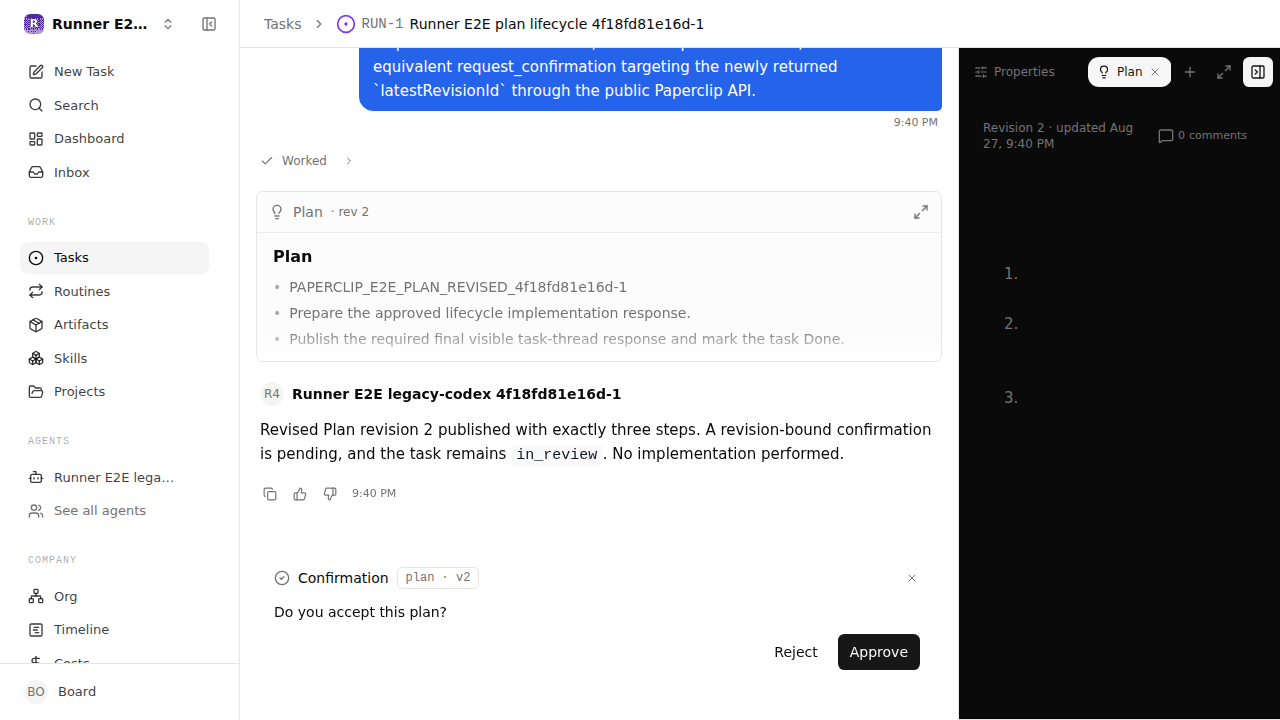Viewport: 1280px width, 720px height.
Task: Reject the plan
Action: tap(795, 652)
